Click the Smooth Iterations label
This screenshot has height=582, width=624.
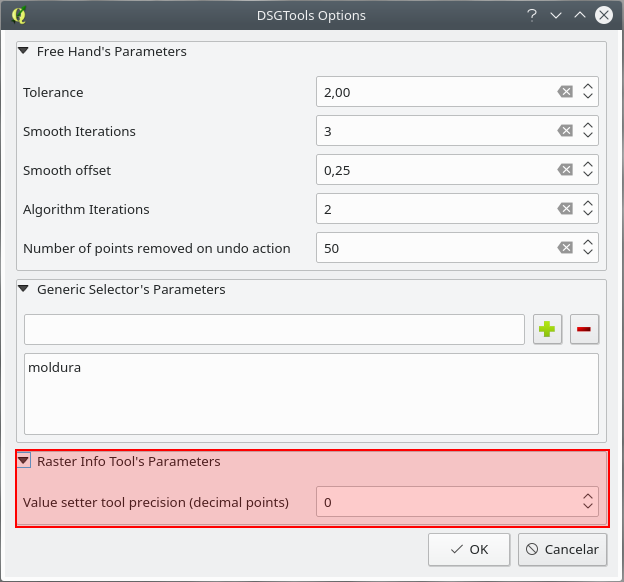coord(79,131)
